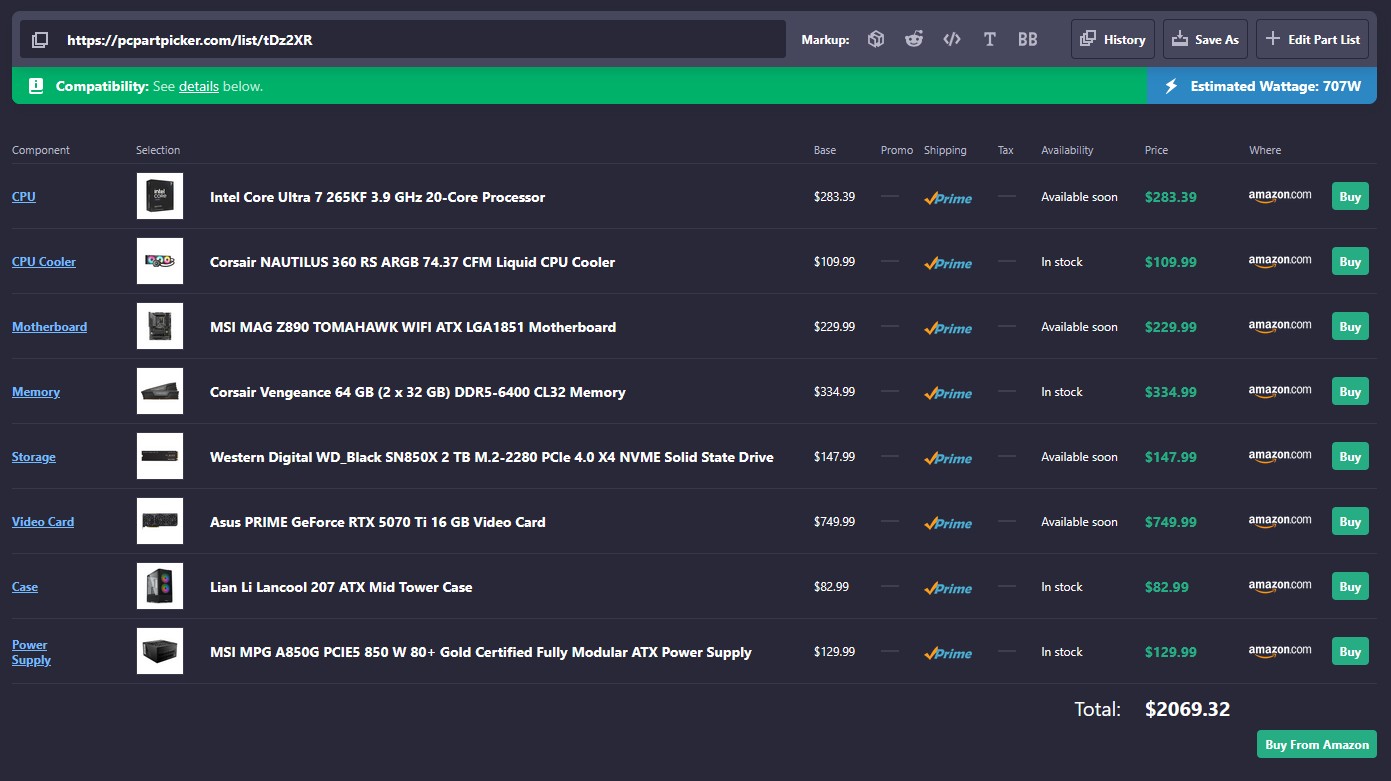Screen dimensions: 1391x781
Task: Click Save As button
Action: click(x=1206, y=40)
